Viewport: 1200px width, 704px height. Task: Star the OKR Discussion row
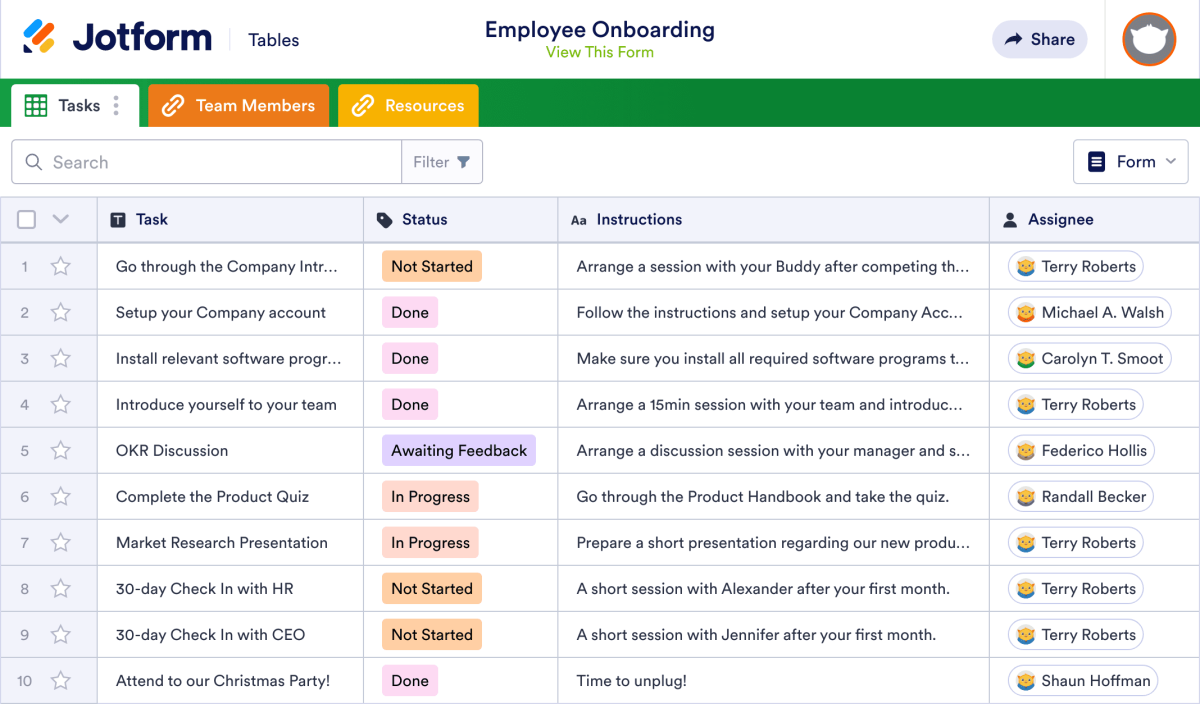coord(60,450)
